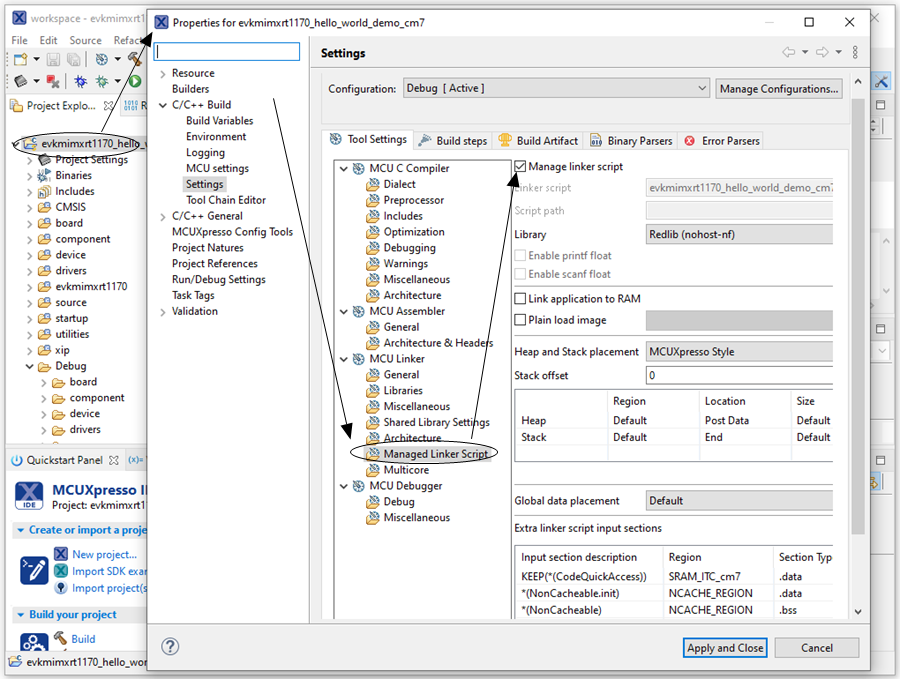
Task: Select Tool Chain Editor in properties tree
Action: (x=226, y=200)
